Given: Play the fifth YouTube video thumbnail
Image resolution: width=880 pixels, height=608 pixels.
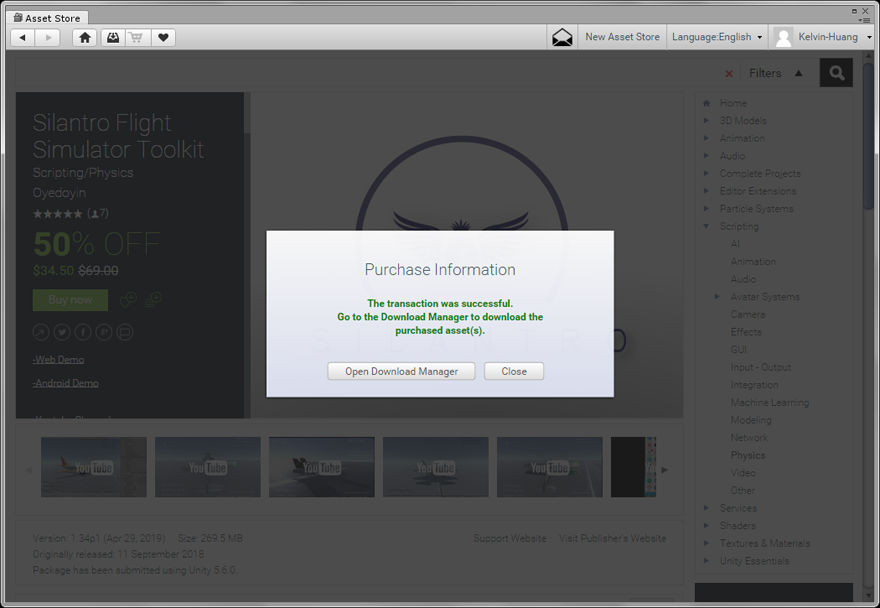Looking at the screenshot, I should pyautogui.click(x=549, y=467).
